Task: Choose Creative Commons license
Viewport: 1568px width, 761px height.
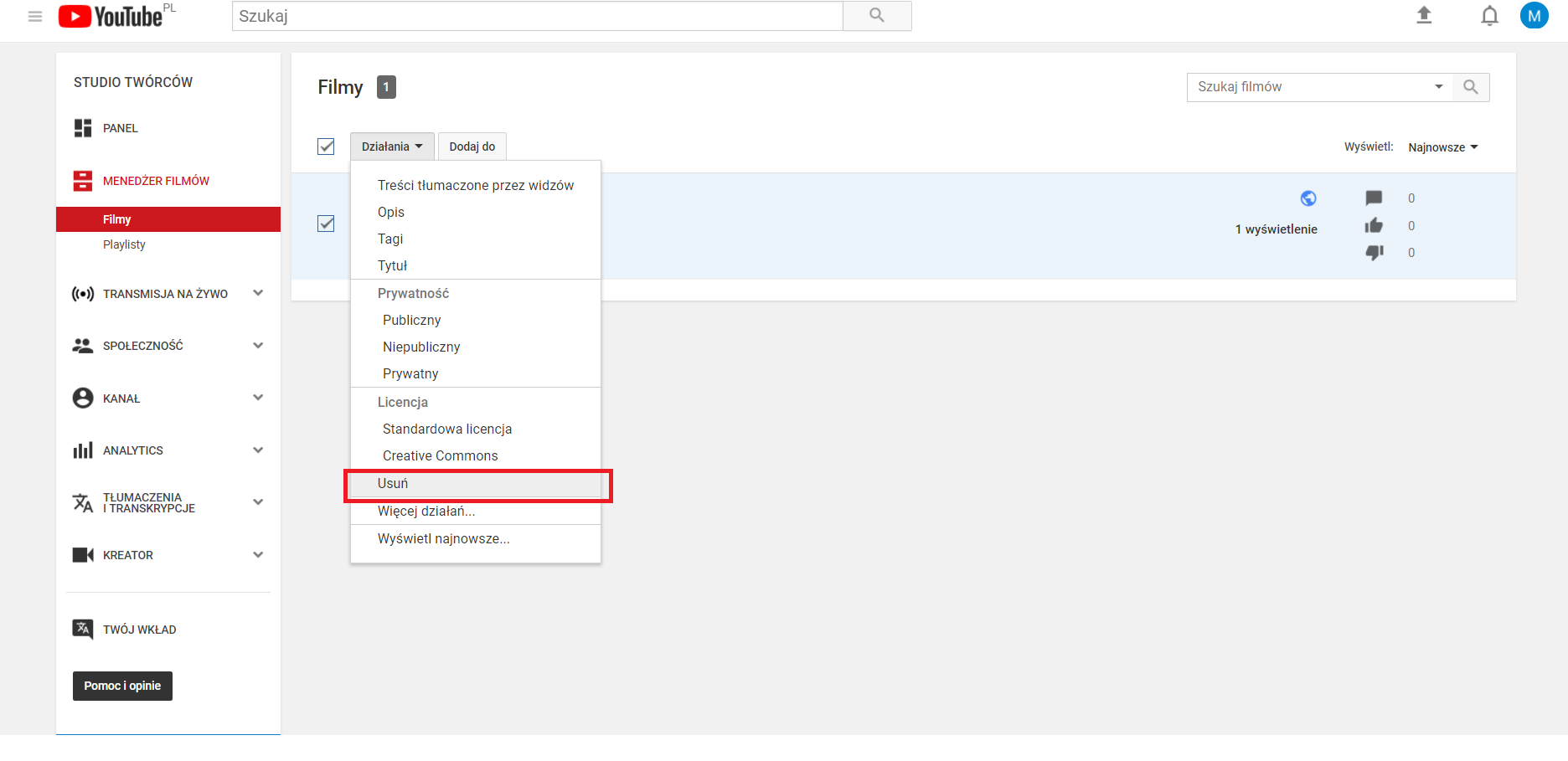Action: tap(476, 455)
